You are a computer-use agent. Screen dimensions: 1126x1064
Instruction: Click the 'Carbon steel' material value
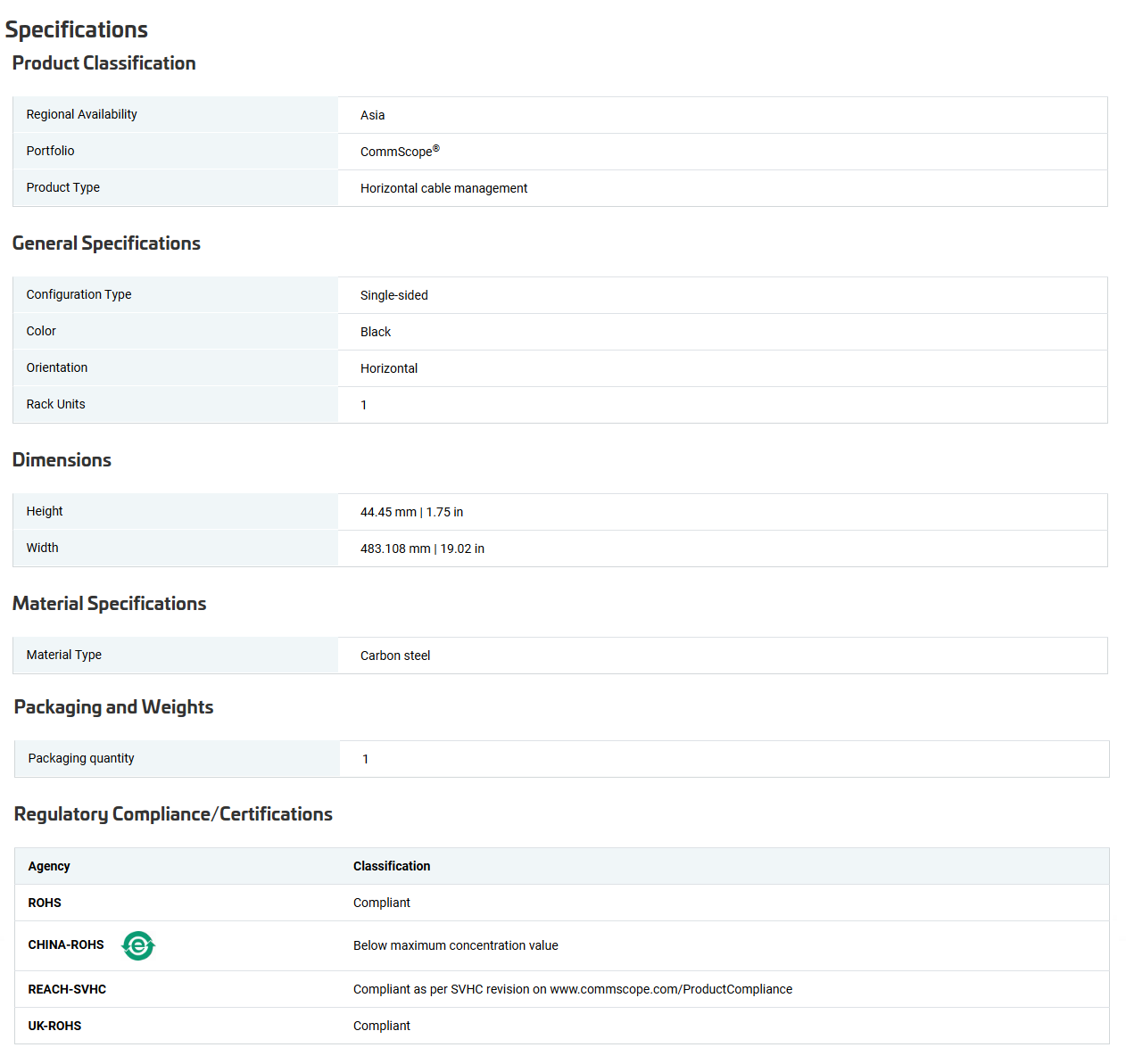(395, 656)
